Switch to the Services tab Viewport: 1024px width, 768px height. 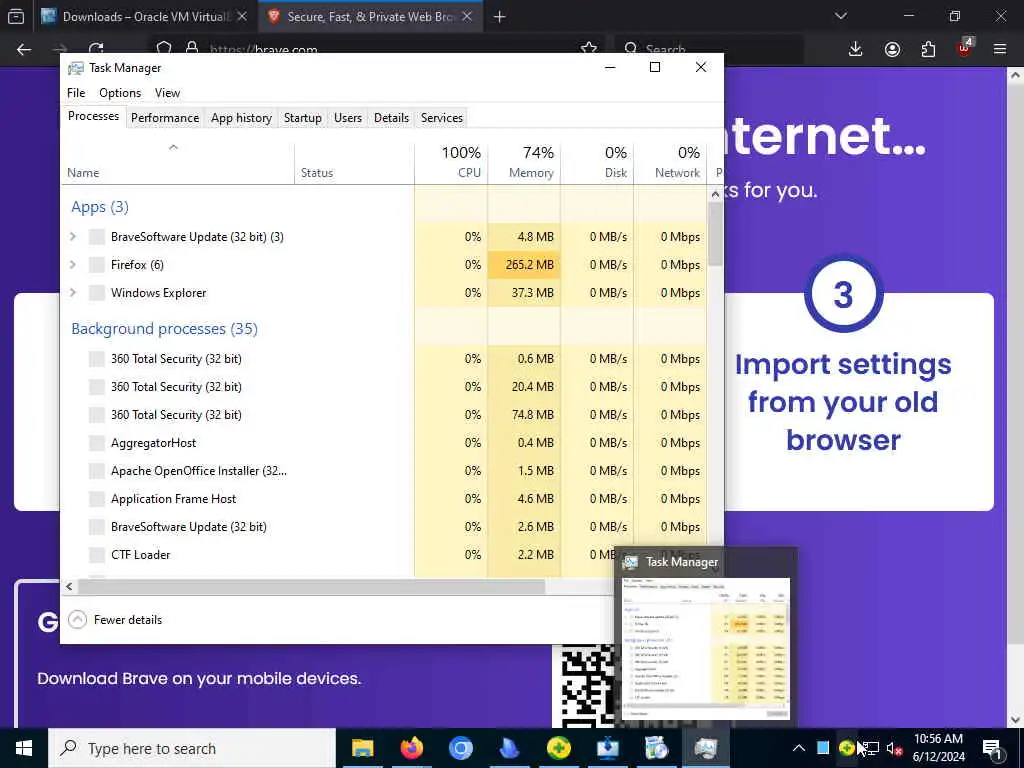(441, 118)
